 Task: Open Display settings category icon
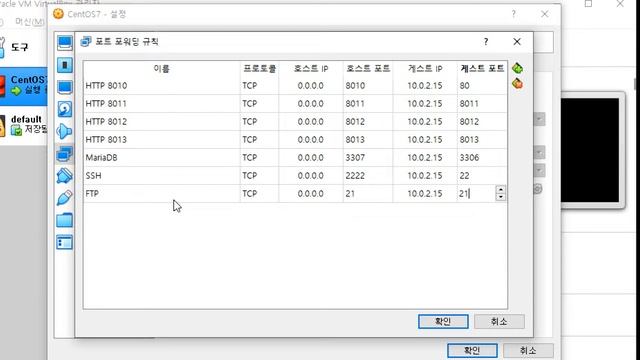(64, 87)
